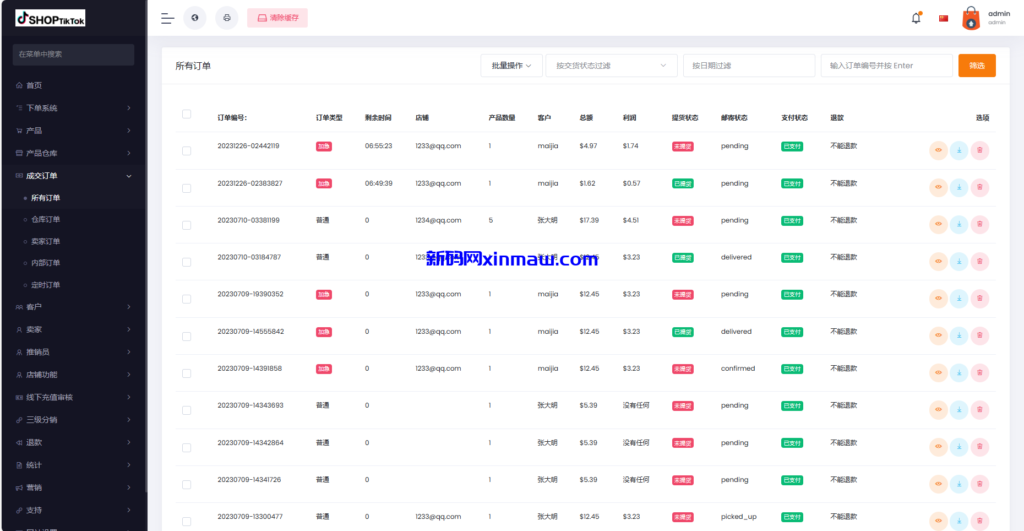Focus the order number search input
The width and height of the screenshot is (1024, 531).
coord(887,65)
